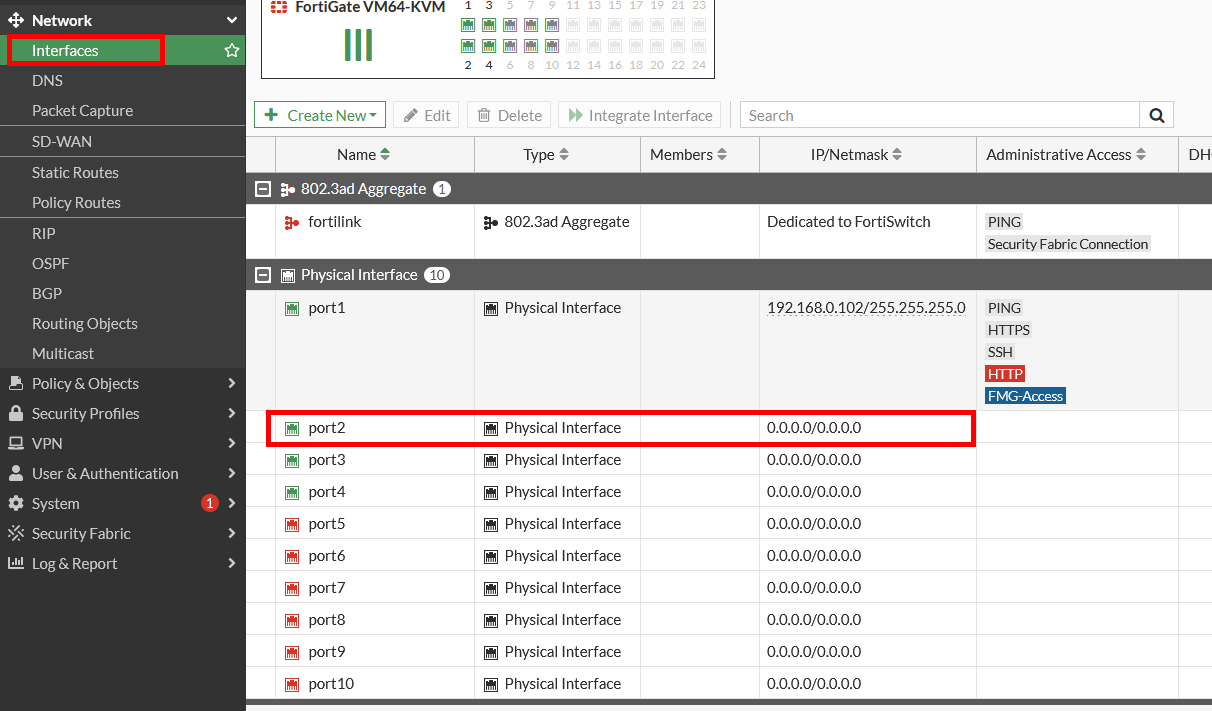
Task: Click the Edit button
Action: (426, 115)
